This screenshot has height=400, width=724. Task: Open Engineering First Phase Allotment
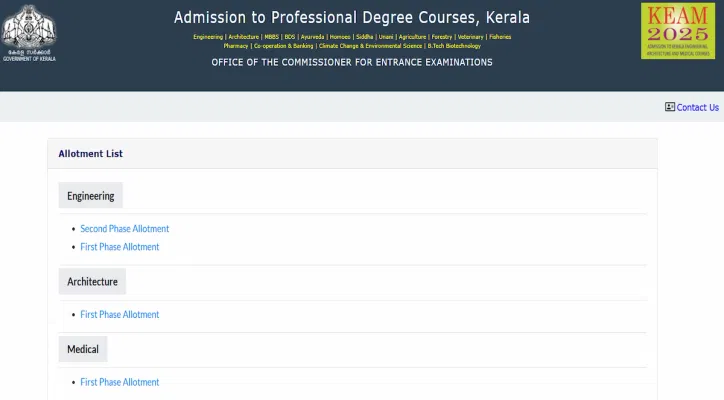click(x=120, y=247)
